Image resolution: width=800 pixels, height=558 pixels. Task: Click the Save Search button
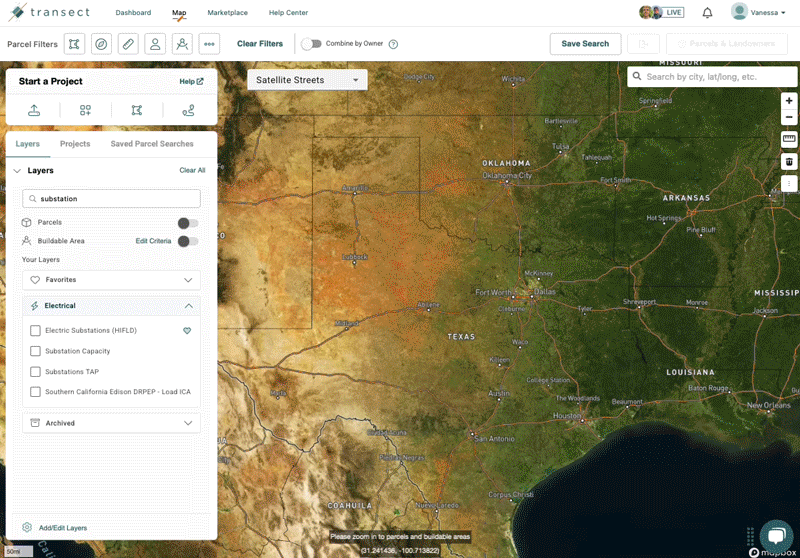click(x=585, y=44)
